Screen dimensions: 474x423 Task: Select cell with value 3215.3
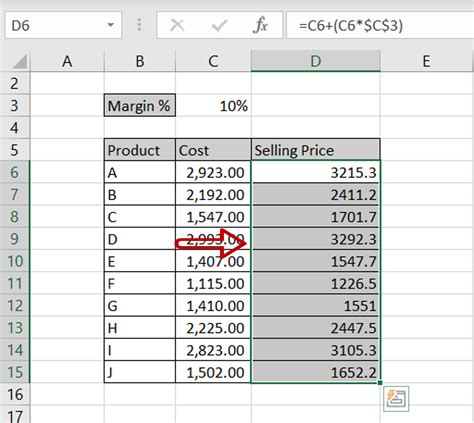click(x=315, y=172)
